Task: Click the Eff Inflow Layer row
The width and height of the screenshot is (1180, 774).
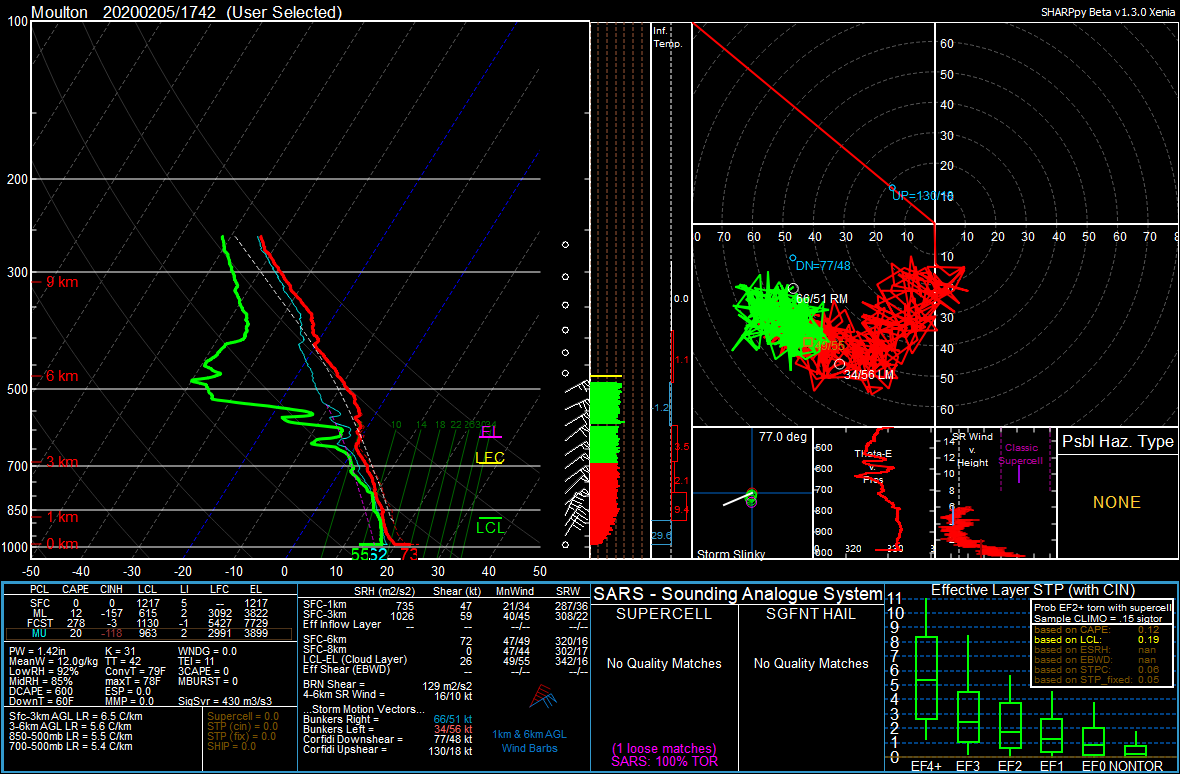Action: (x=443, y=625)
